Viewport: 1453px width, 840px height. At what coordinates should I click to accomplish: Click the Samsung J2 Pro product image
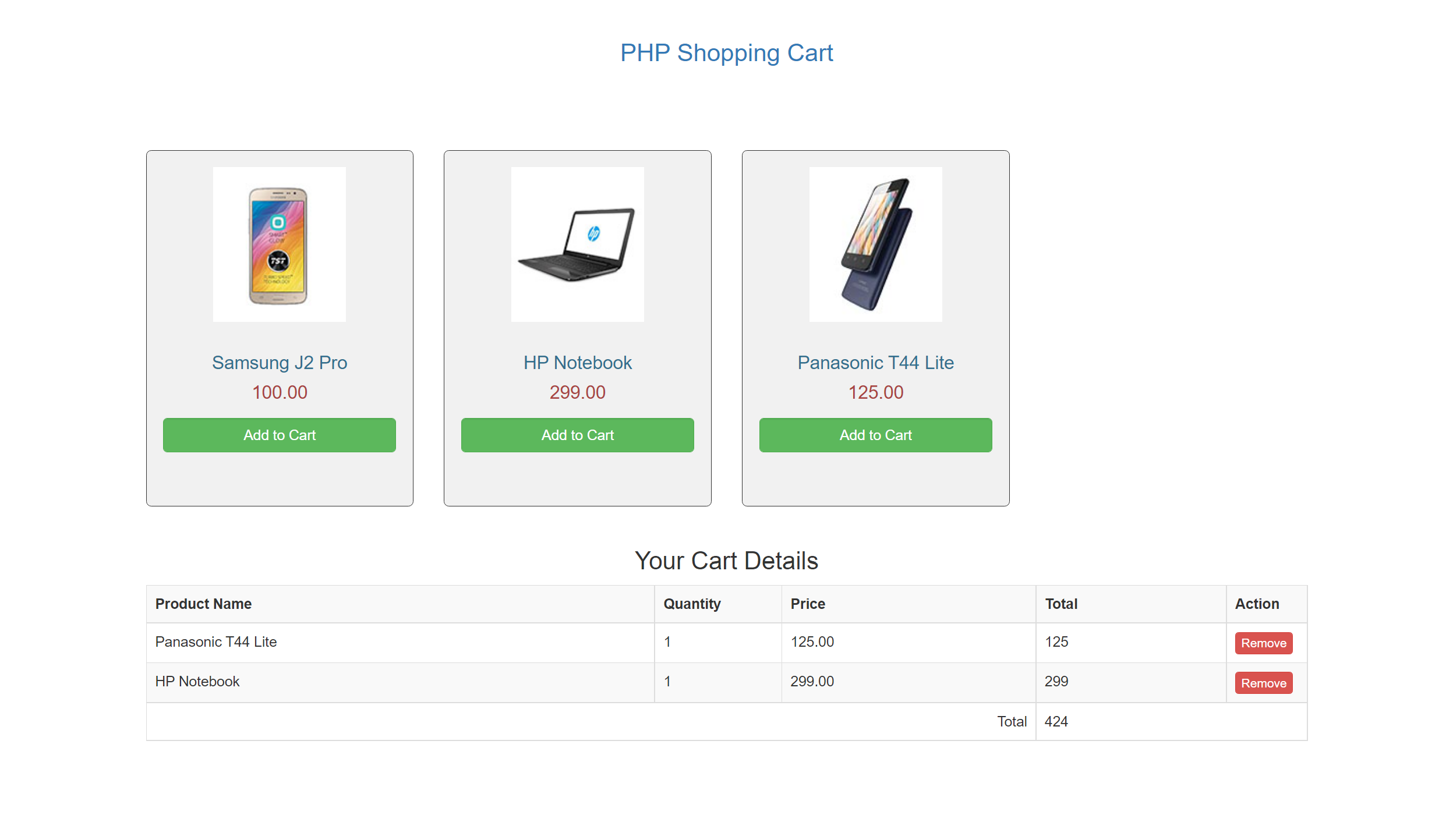pos(279,244)
